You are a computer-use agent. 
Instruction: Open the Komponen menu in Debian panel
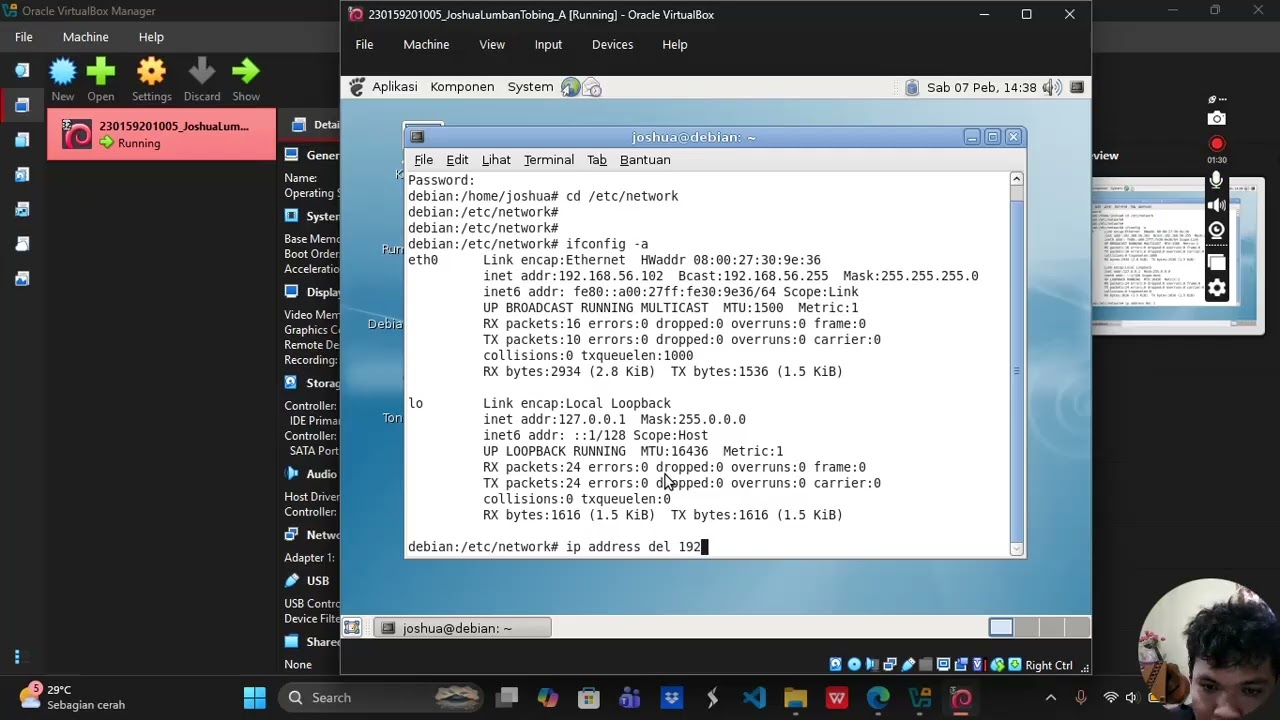coord(462,87)
